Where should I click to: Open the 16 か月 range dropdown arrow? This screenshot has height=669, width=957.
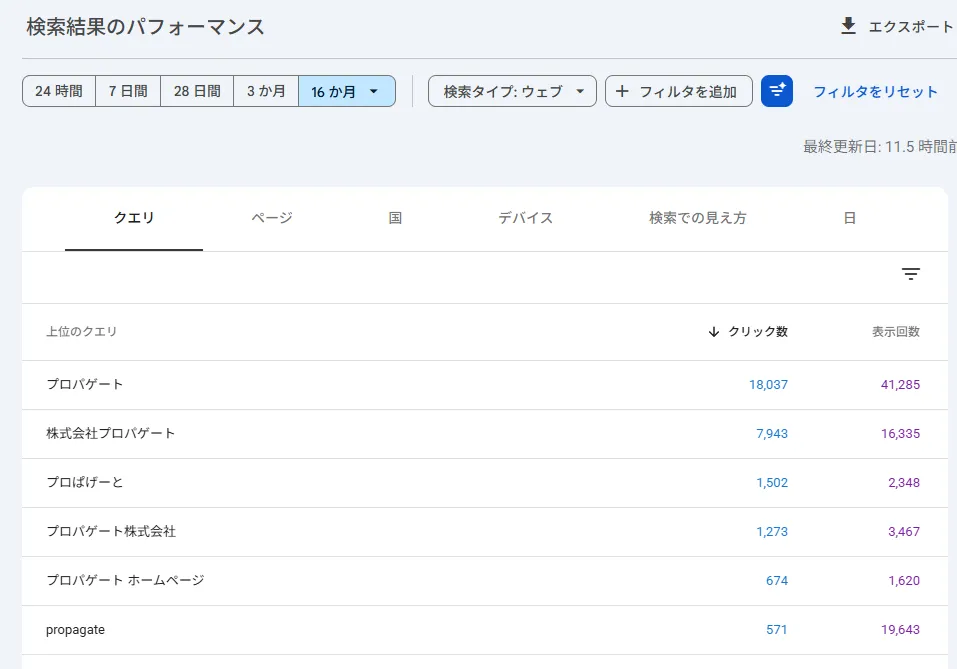(x=374, y=91)
